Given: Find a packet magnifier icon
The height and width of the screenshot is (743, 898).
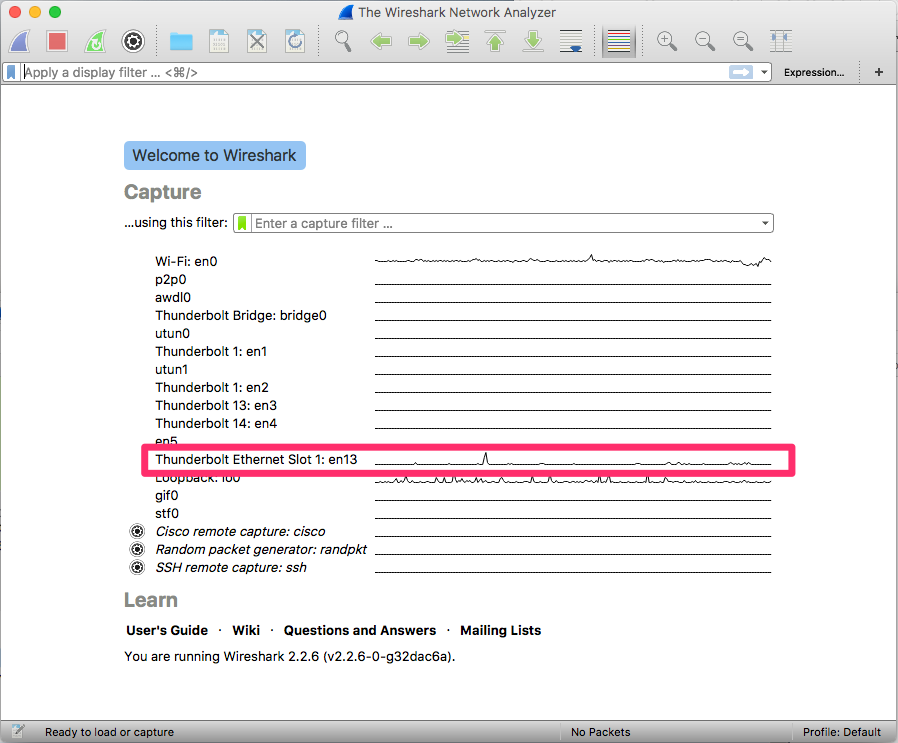Looking at the screenshot, I should tap(343, 41).
